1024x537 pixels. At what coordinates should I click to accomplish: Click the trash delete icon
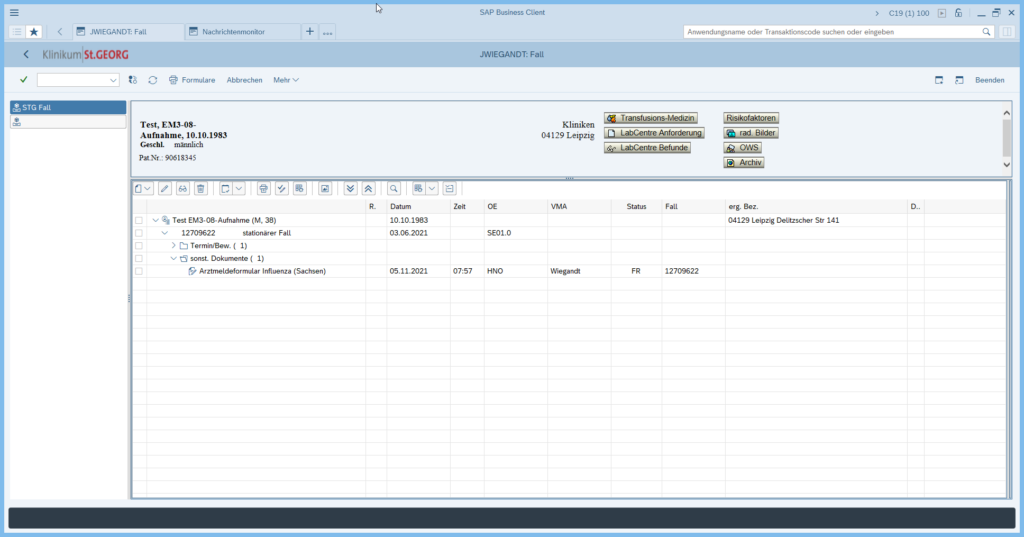click(201, 188)
